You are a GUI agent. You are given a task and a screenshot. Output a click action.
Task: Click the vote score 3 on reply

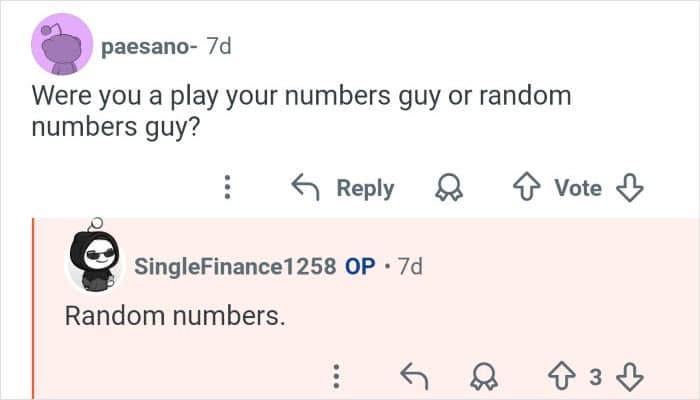click(594, 377)
